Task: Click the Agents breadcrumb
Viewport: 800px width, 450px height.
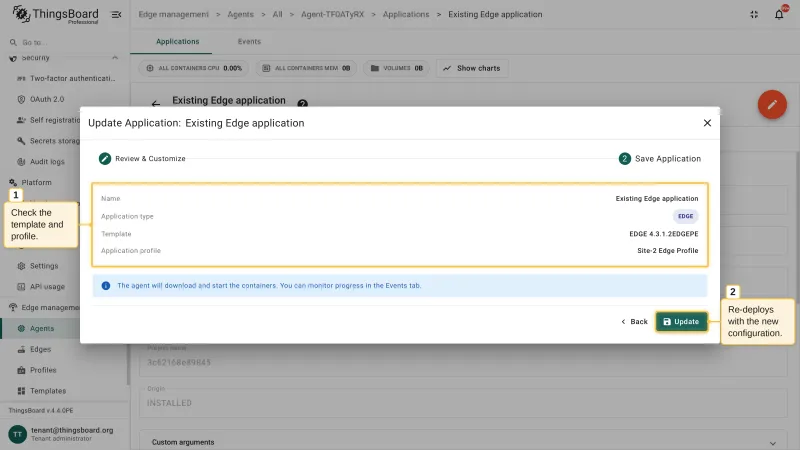Action: (240, 14)
